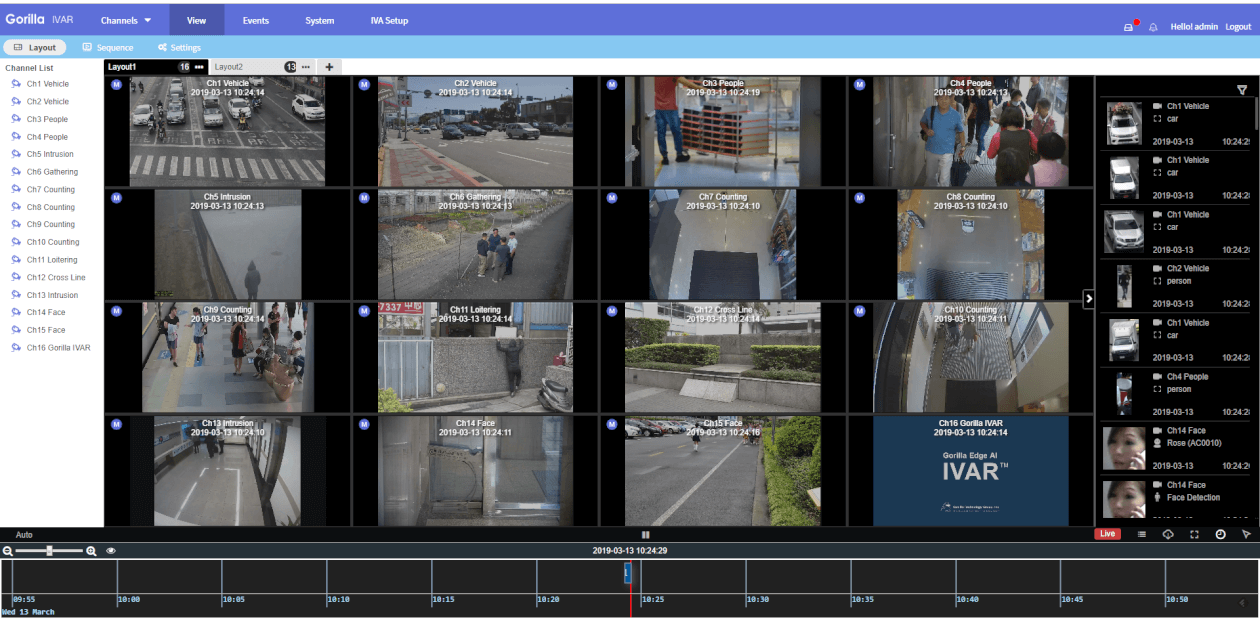Select the Layout2 tab
Screen dimensions: 1260x619
click(x=230, y=67)
